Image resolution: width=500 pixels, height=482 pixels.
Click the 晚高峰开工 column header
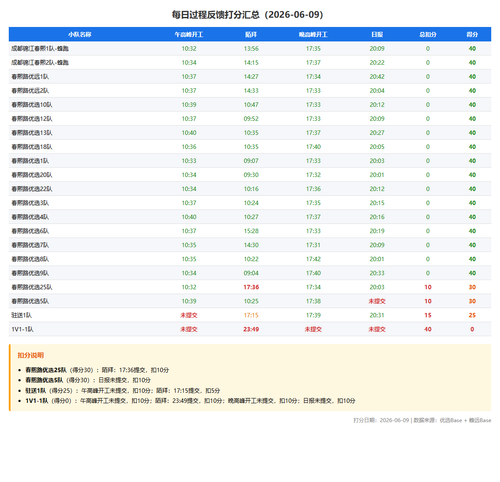click(x=313, y=34)
